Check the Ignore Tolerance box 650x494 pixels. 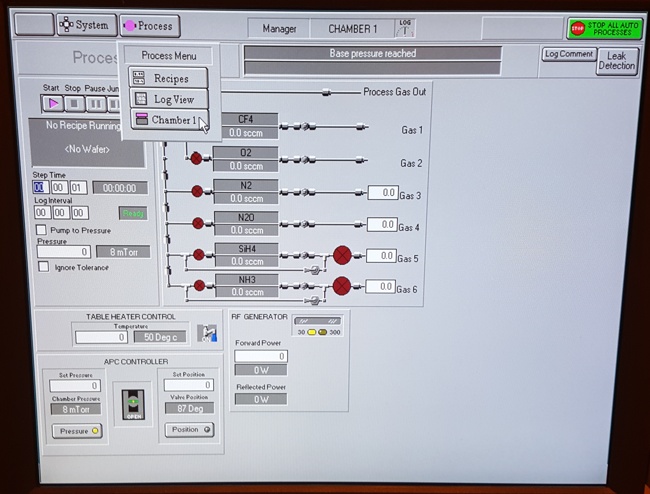43,267
